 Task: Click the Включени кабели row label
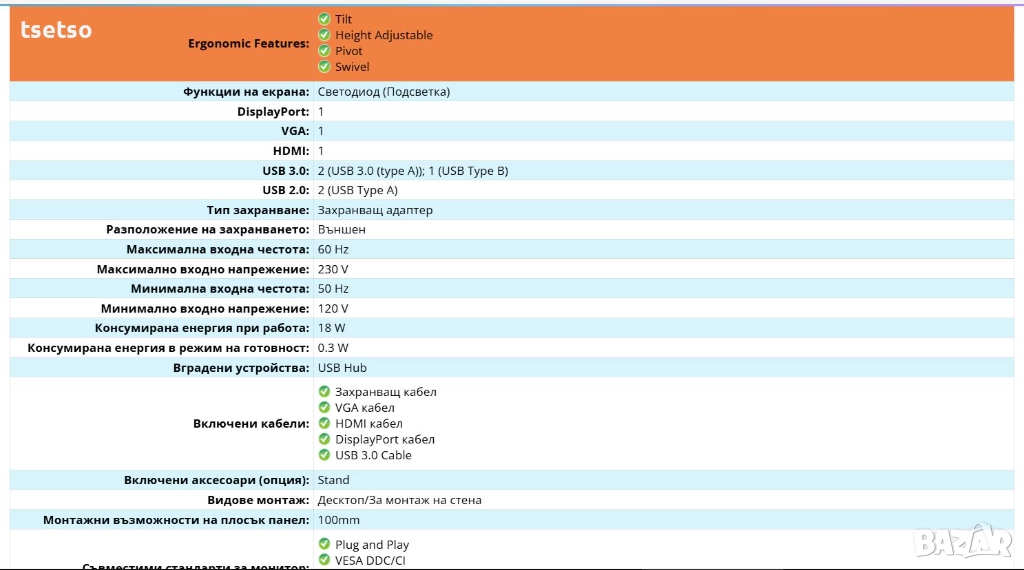251,424
